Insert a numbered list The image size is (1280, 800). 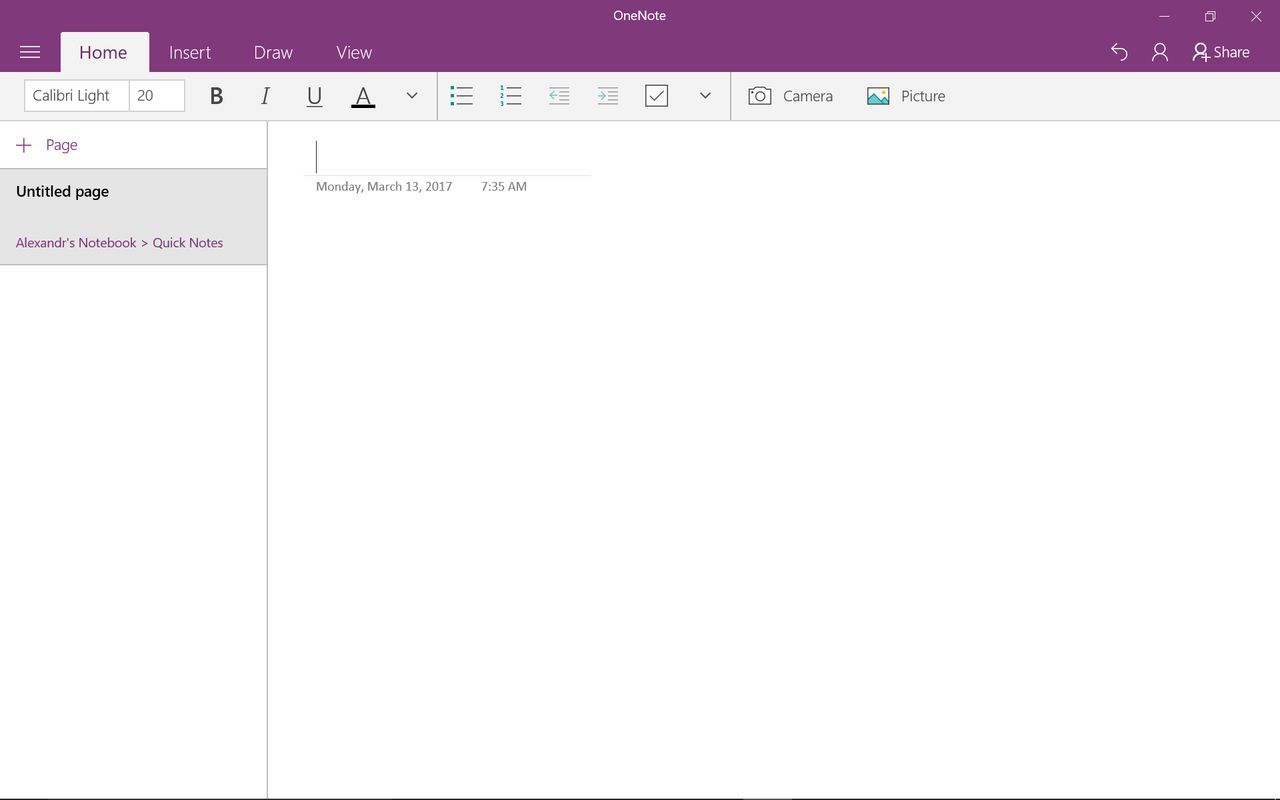coord(511,96)
